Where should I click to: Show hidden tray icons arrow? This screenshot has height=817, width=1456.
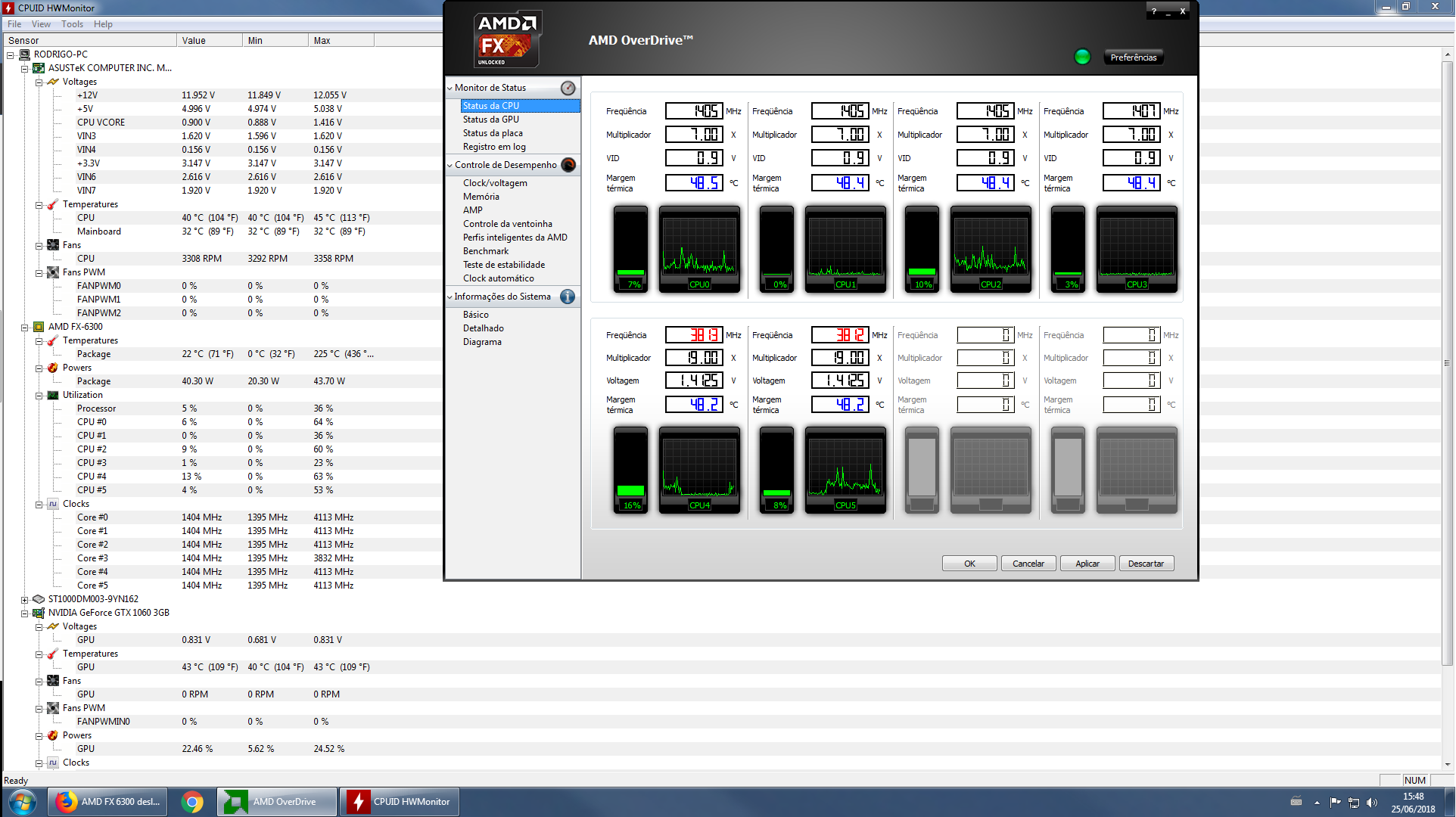point(1317,802)
